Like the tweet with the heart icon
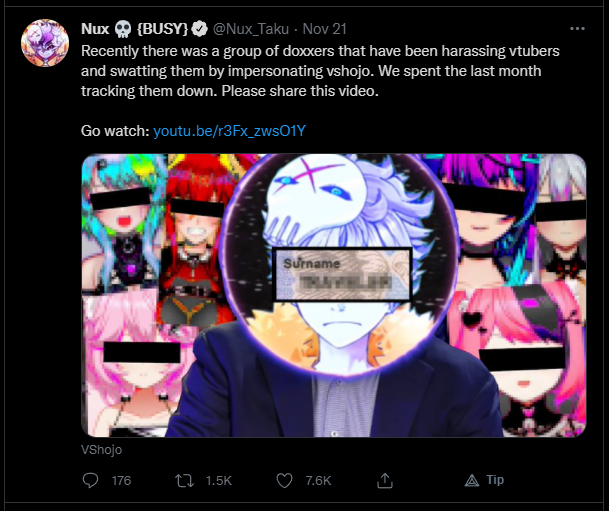Screen dimensions: 609x511 [284, 481]
